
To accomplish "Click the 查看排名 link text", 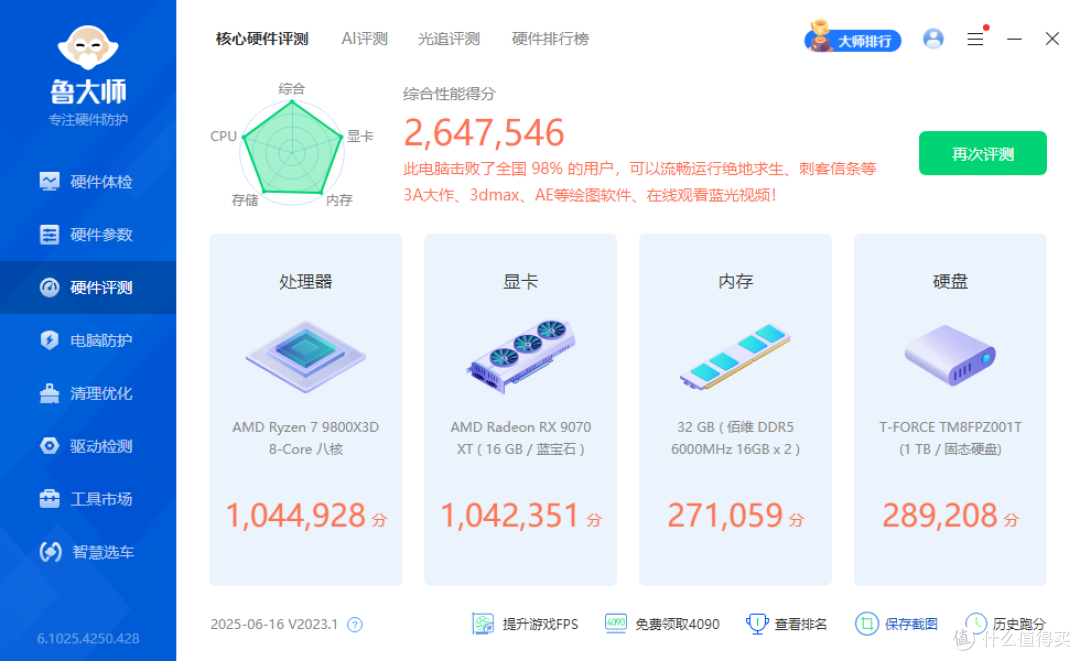I will 800,625.
